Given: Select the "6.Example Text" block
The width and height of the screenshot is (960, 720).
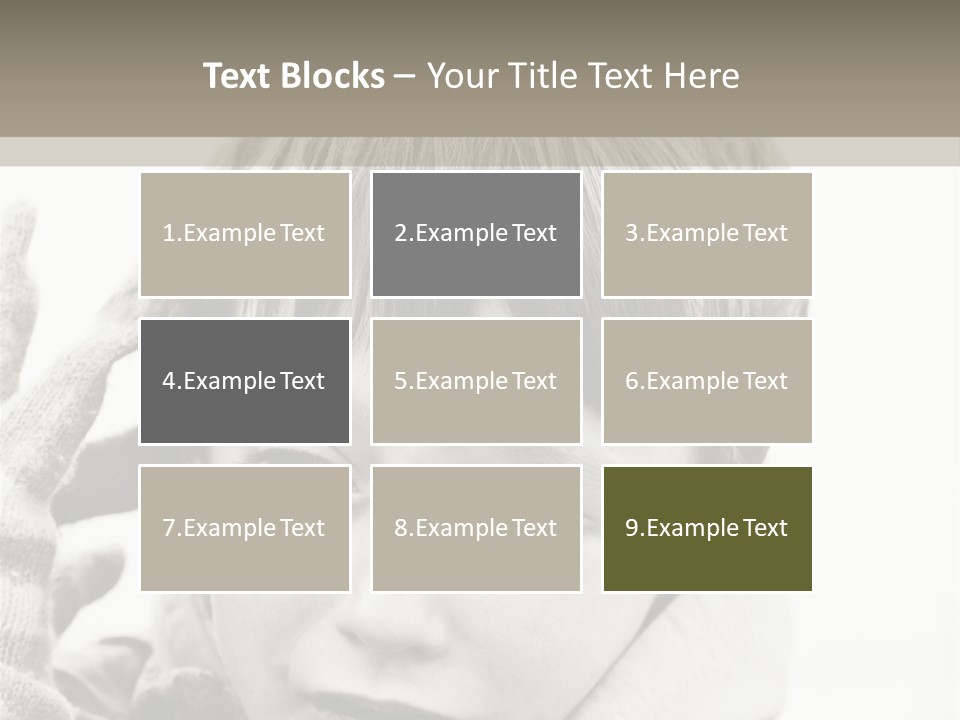Looking at the screenshot, I should pos(707,381).
